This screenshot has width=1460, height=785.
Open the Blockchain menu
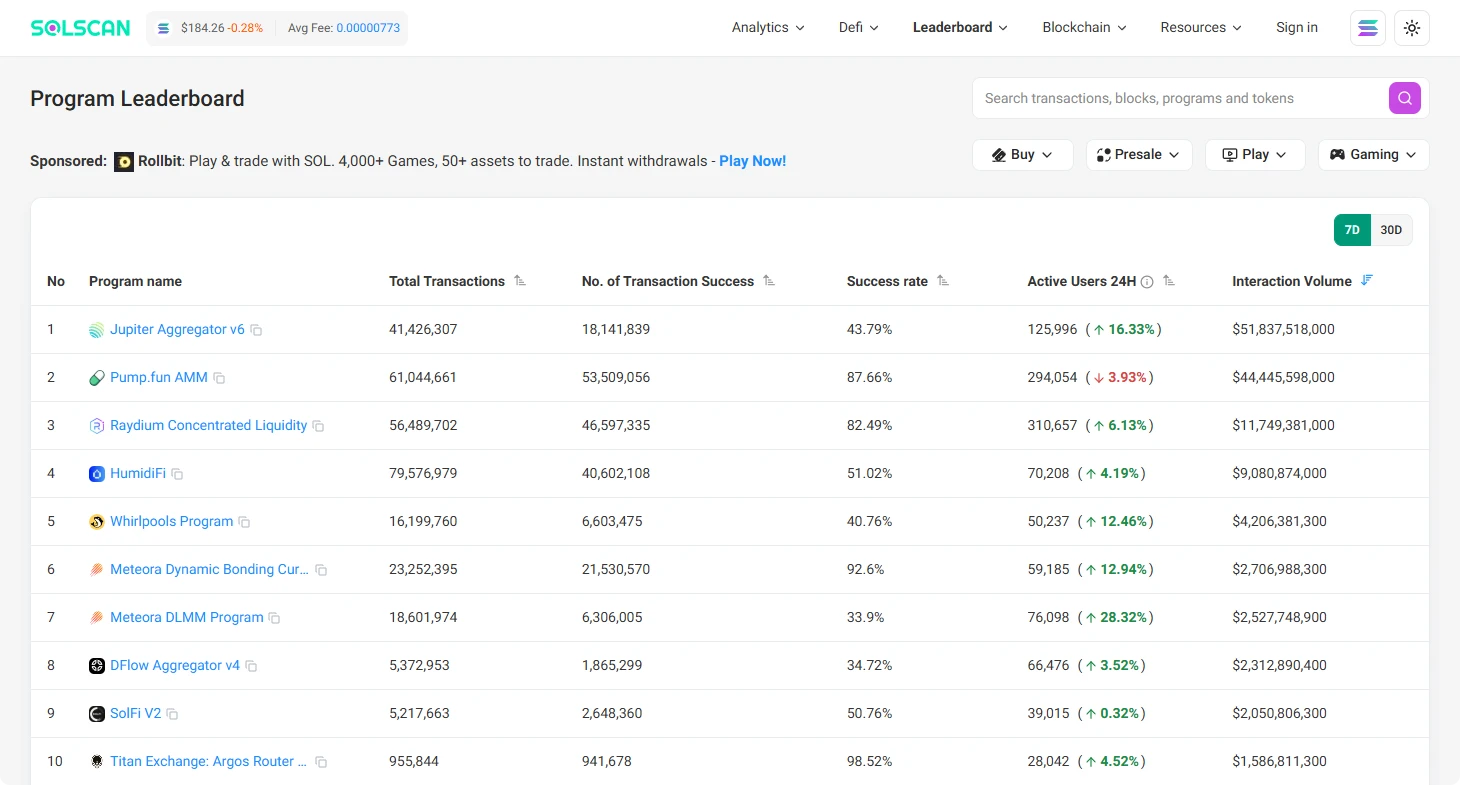(1084, 27)
